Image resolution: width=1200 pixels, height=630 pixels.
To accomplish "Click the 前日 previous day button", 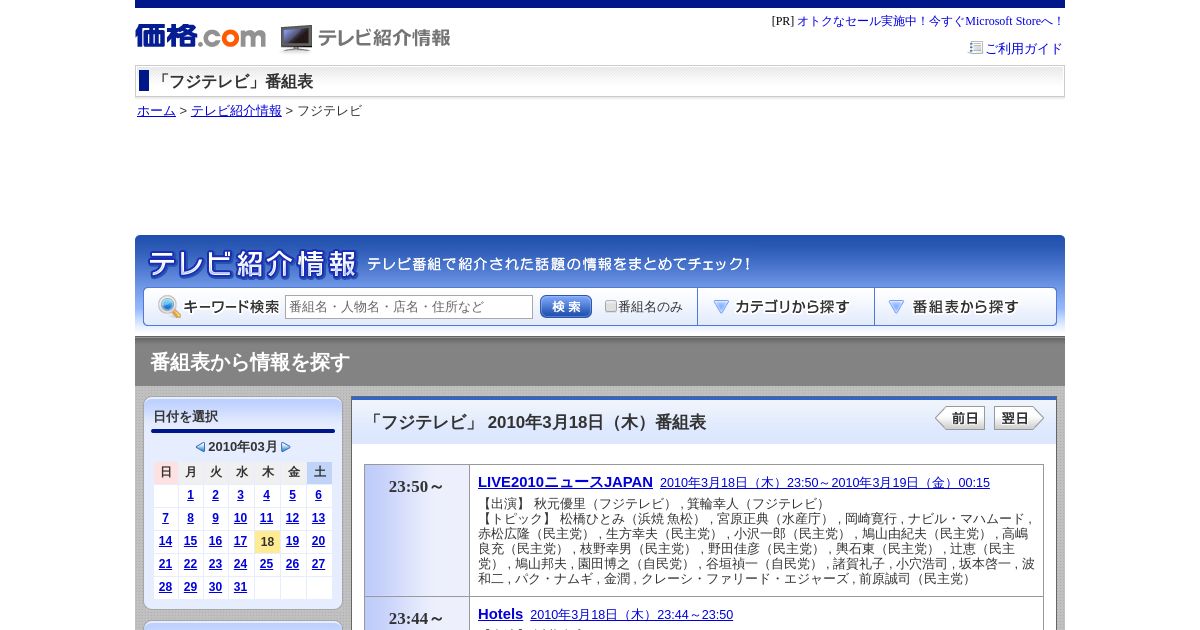I will point(960,418).
